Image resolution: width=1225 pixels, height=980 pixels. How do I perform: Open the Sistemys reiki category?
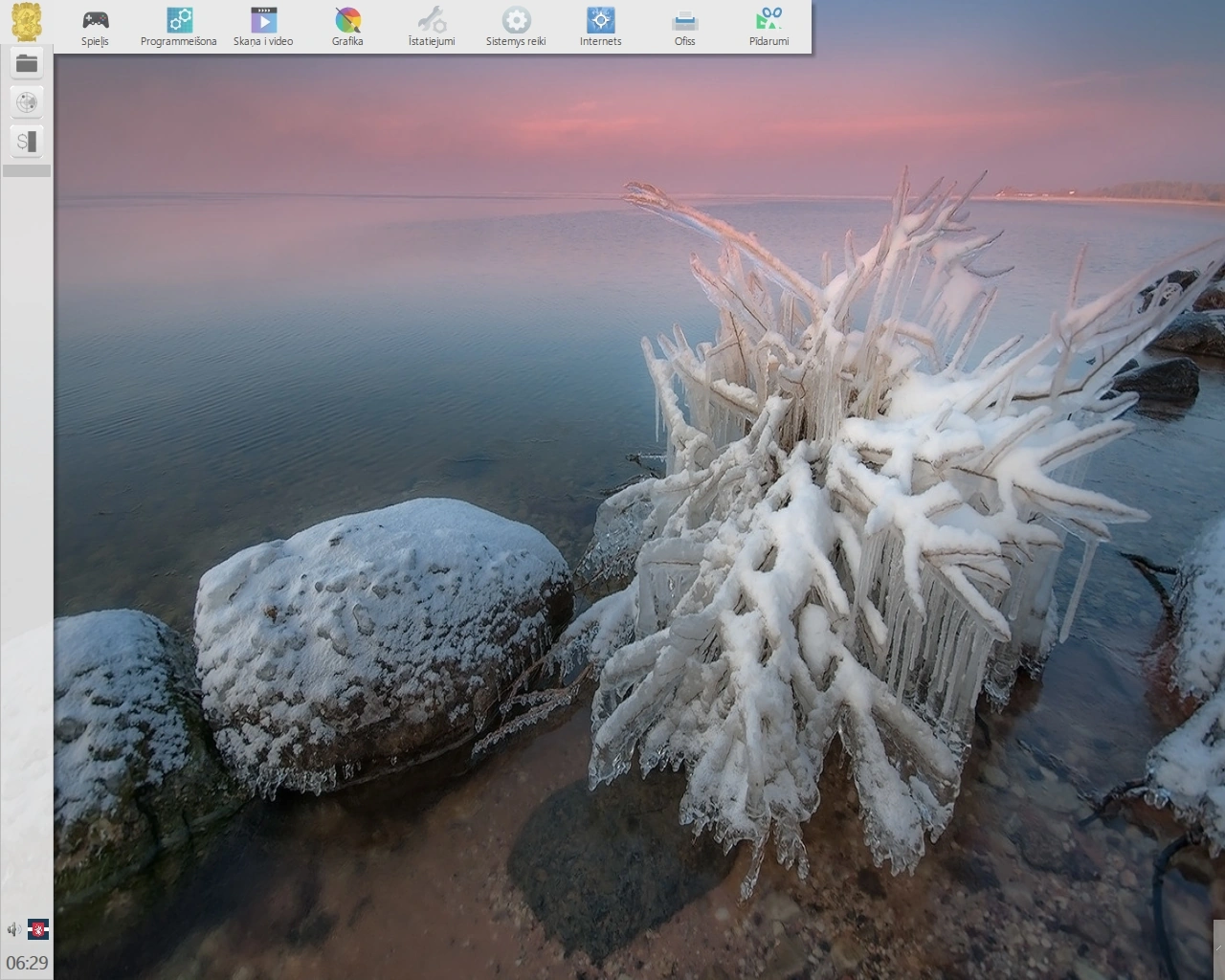click(x=516, y=27)
